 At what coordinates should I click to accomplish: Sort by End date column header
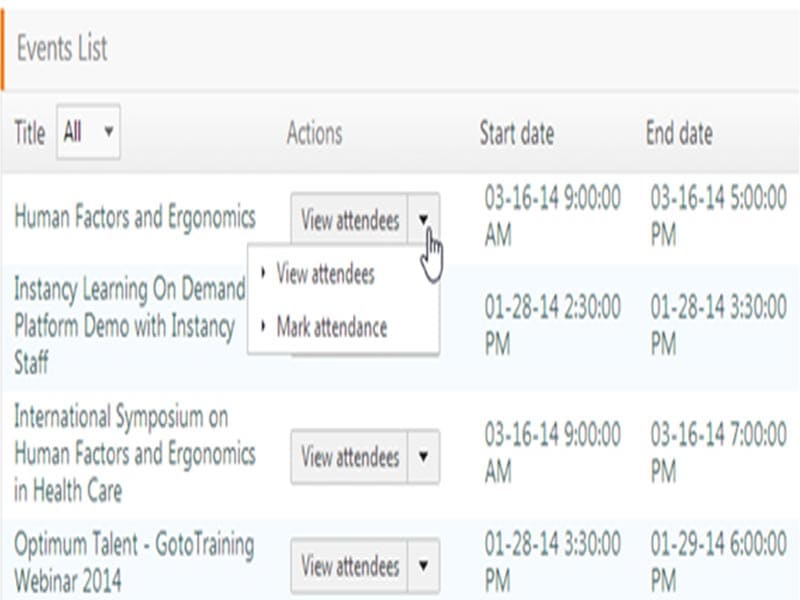pos(679,133)
